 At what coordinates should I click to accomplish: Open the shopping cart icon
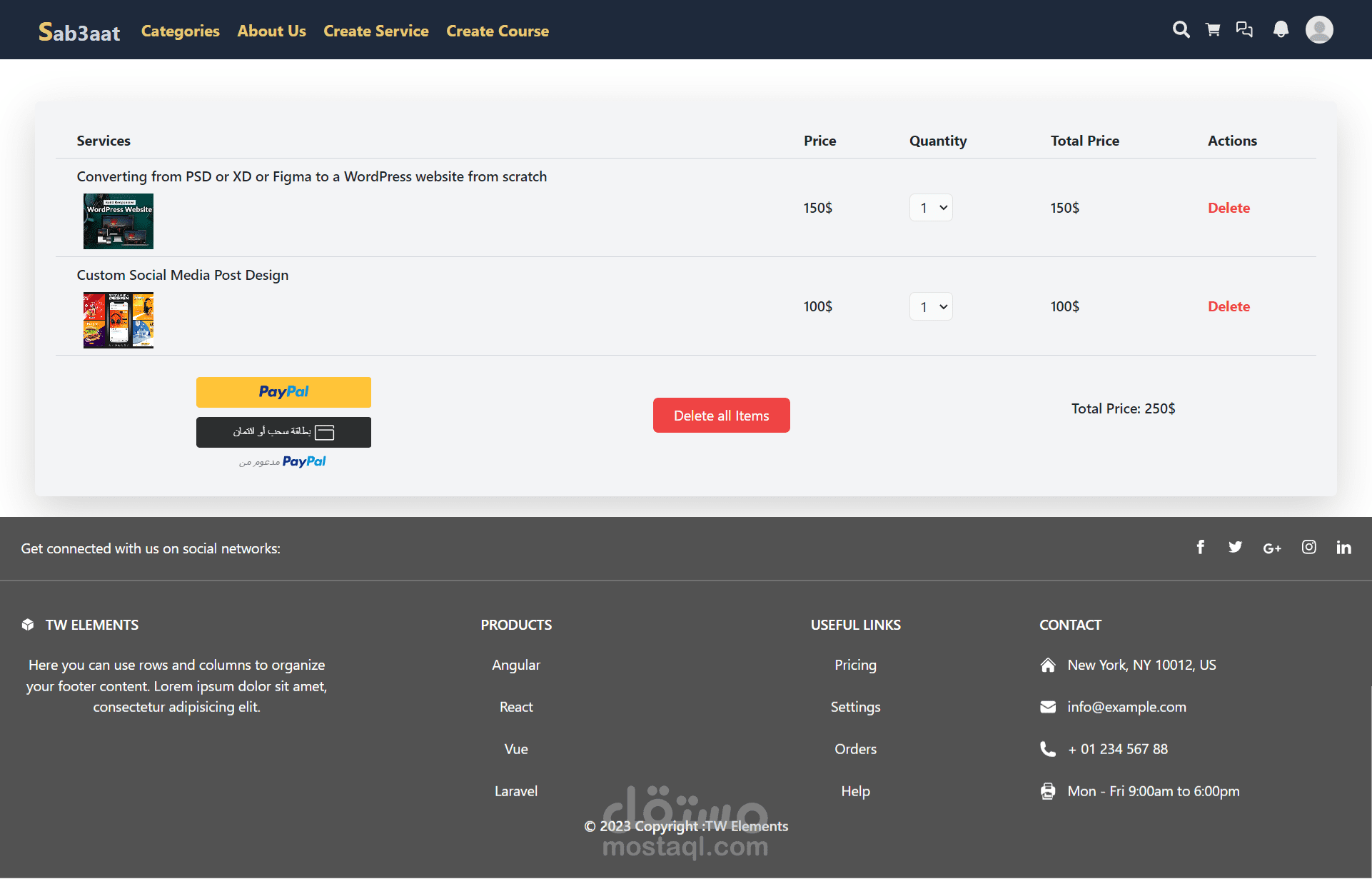coord(1213,30)
